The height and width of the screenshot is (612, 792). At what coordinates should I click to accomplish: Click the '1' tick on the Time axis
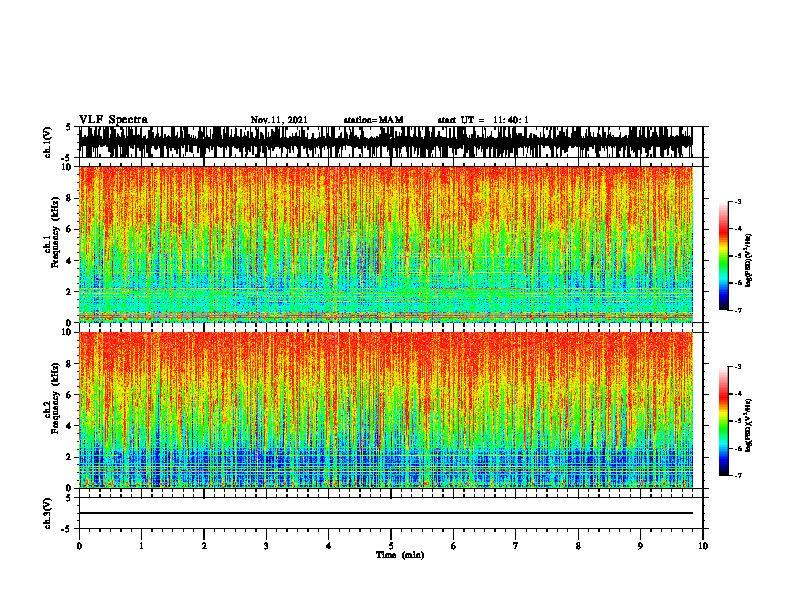(x=141, y=545)
